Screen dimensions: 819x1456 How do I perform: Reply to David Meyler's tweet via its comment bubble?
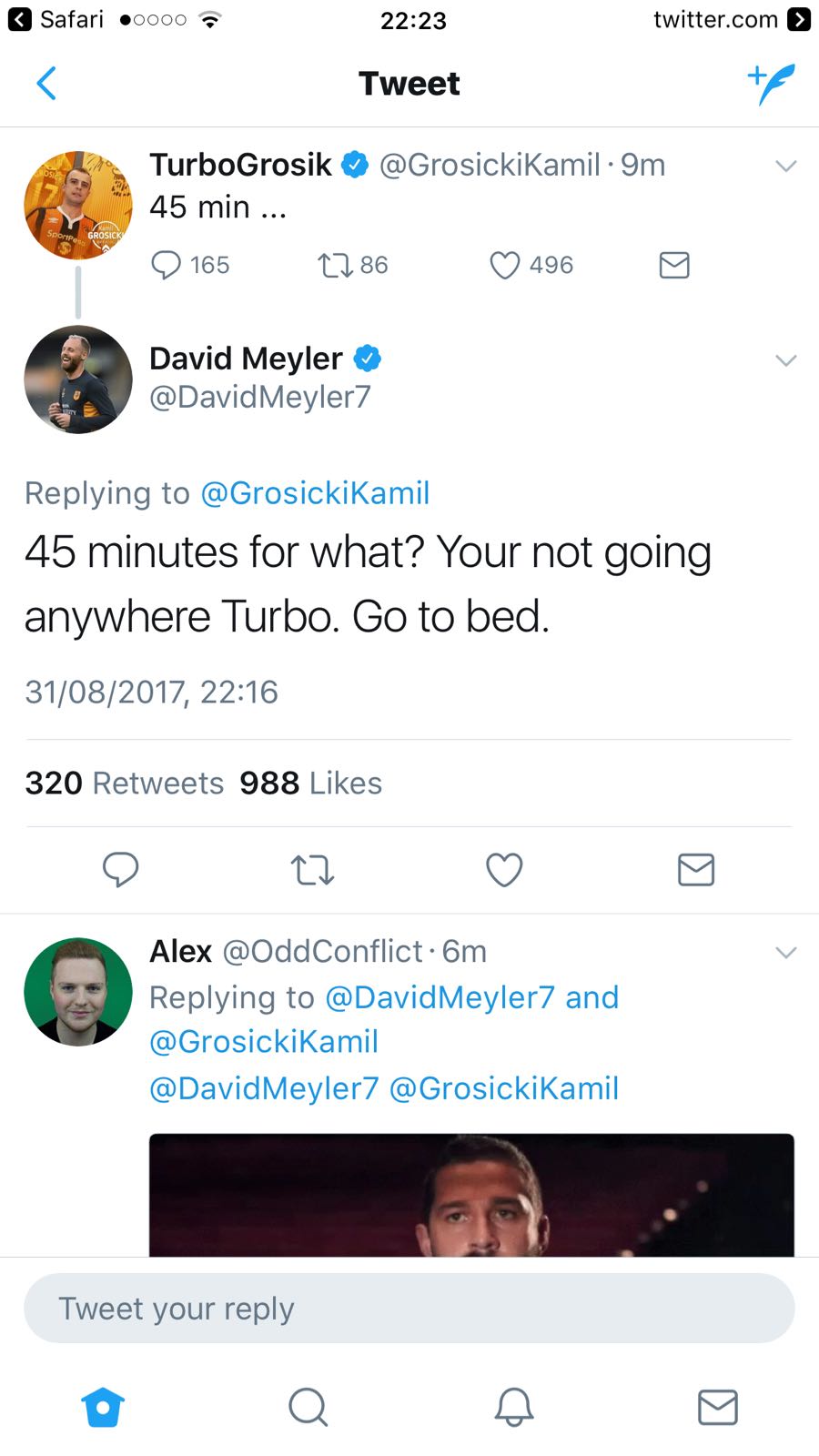click(x=120, y=870)
